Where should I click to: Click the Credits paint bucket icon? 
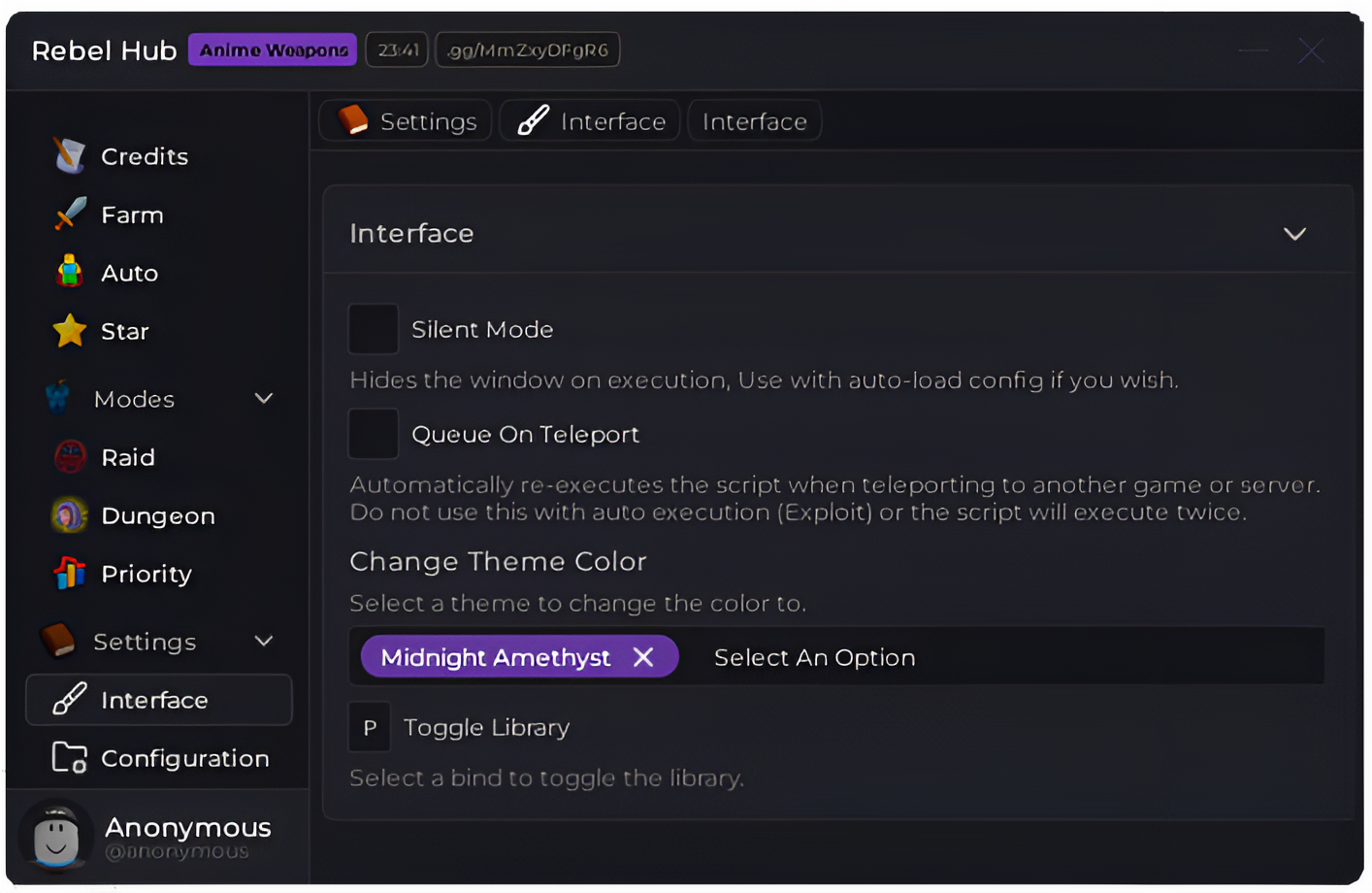pyautogui.click(x=68, y=155)
